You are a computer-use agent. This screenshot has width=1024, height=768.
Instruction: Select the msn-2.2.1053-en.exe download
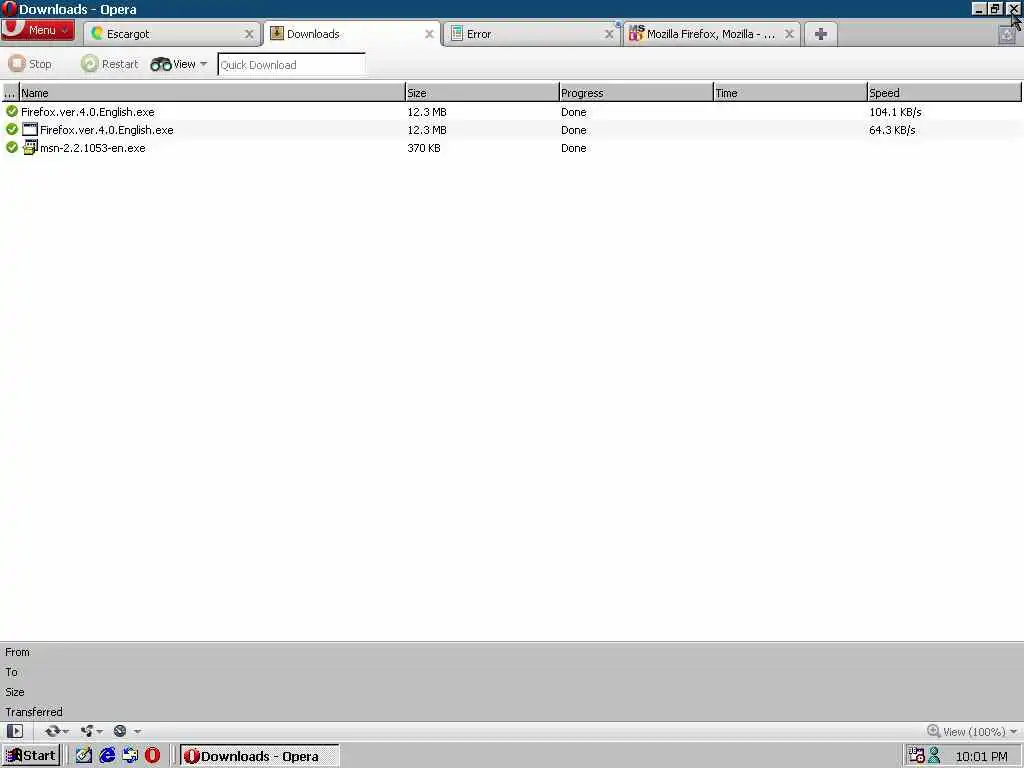point(512,148)
